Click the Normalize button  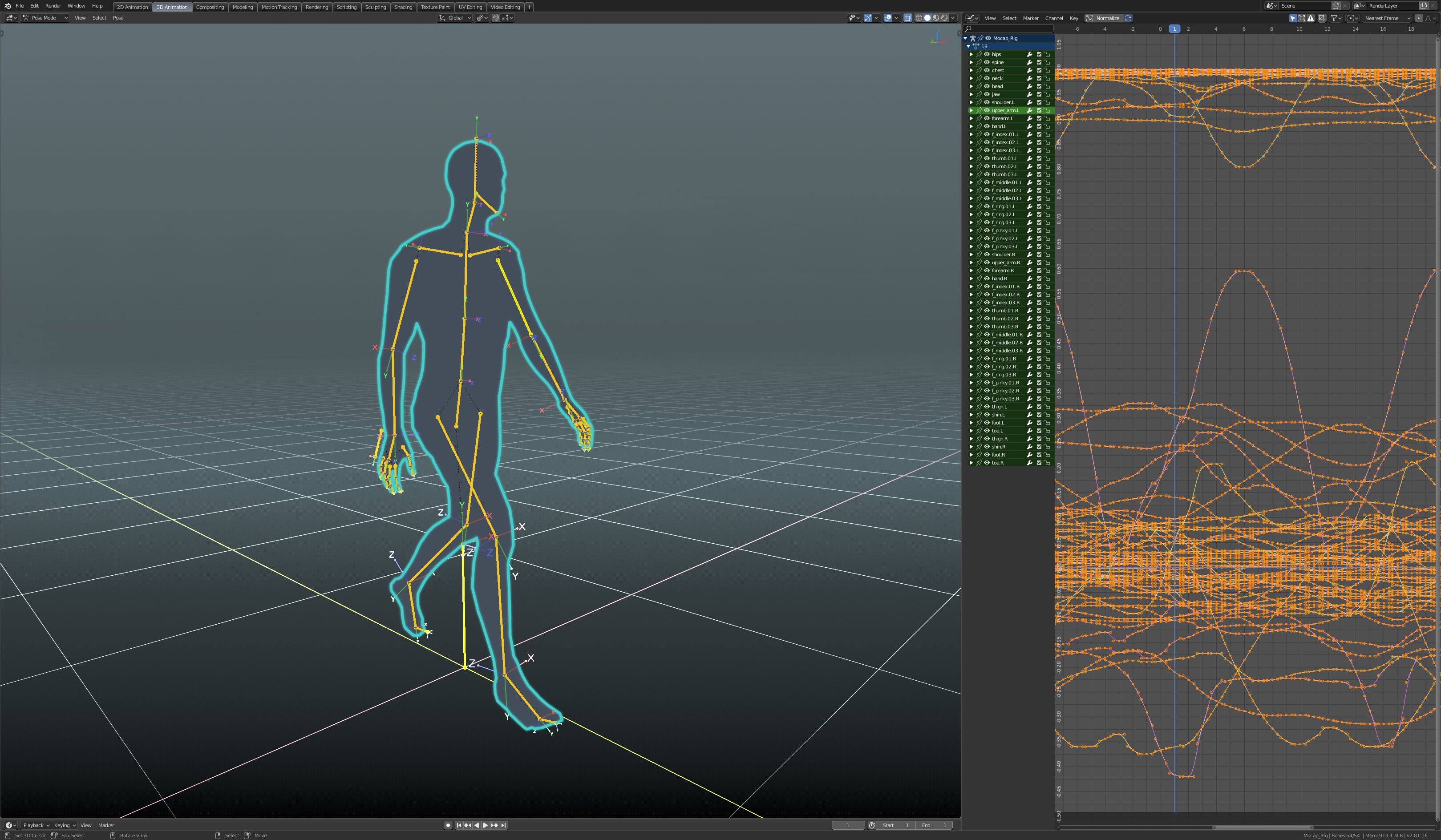coord(1104,18)
